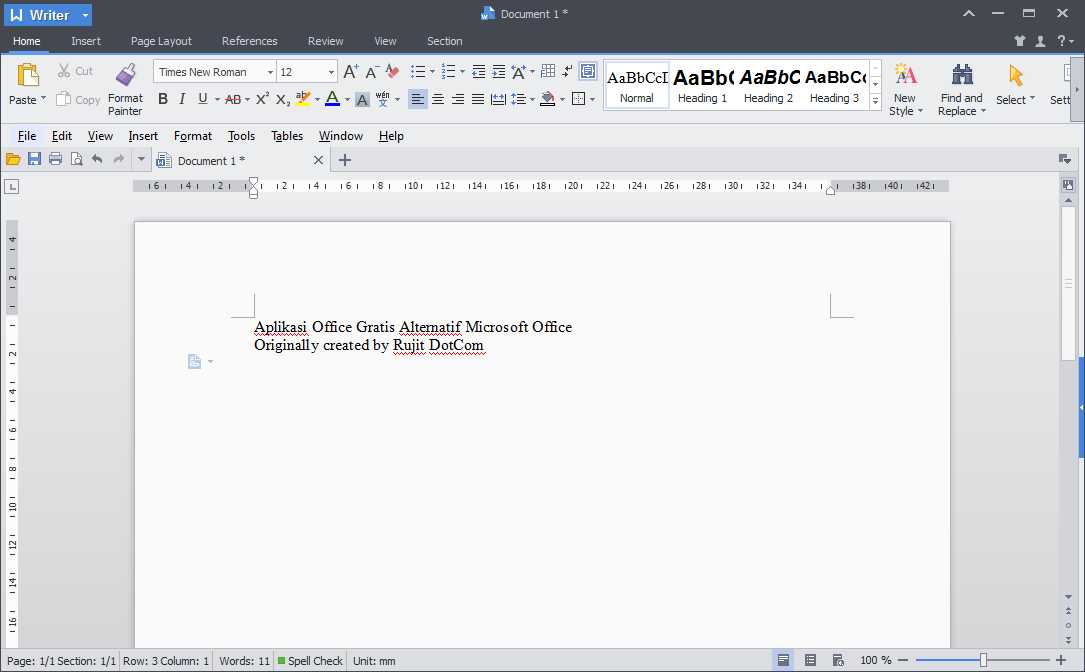The height and width of the screenshot is (672, 1085).
Task: Click the Paste clipboard icon
Action: point(28,75)
